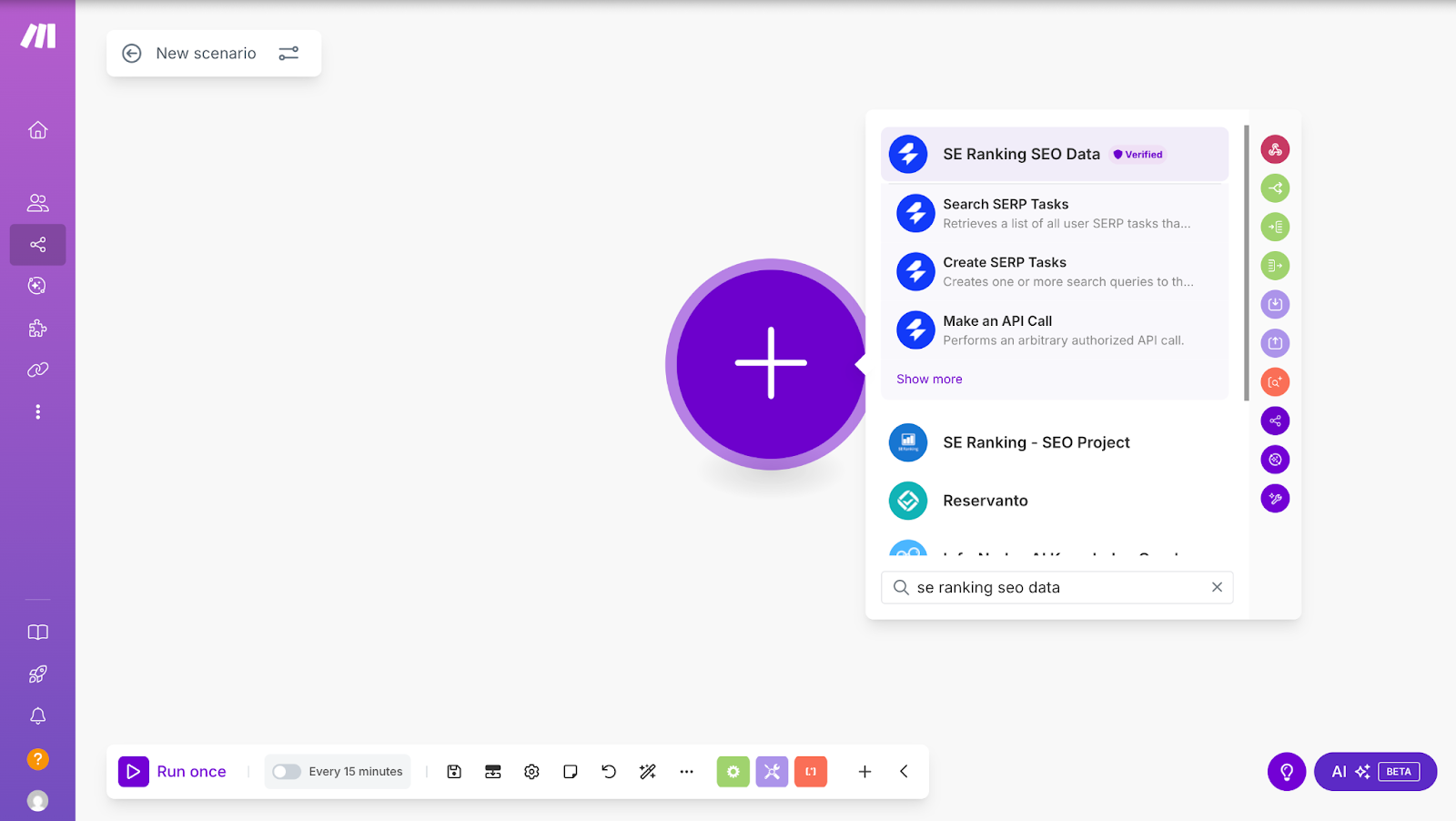
Task: Open the Scenarios section in left sidebar
Action: (37, 244)
